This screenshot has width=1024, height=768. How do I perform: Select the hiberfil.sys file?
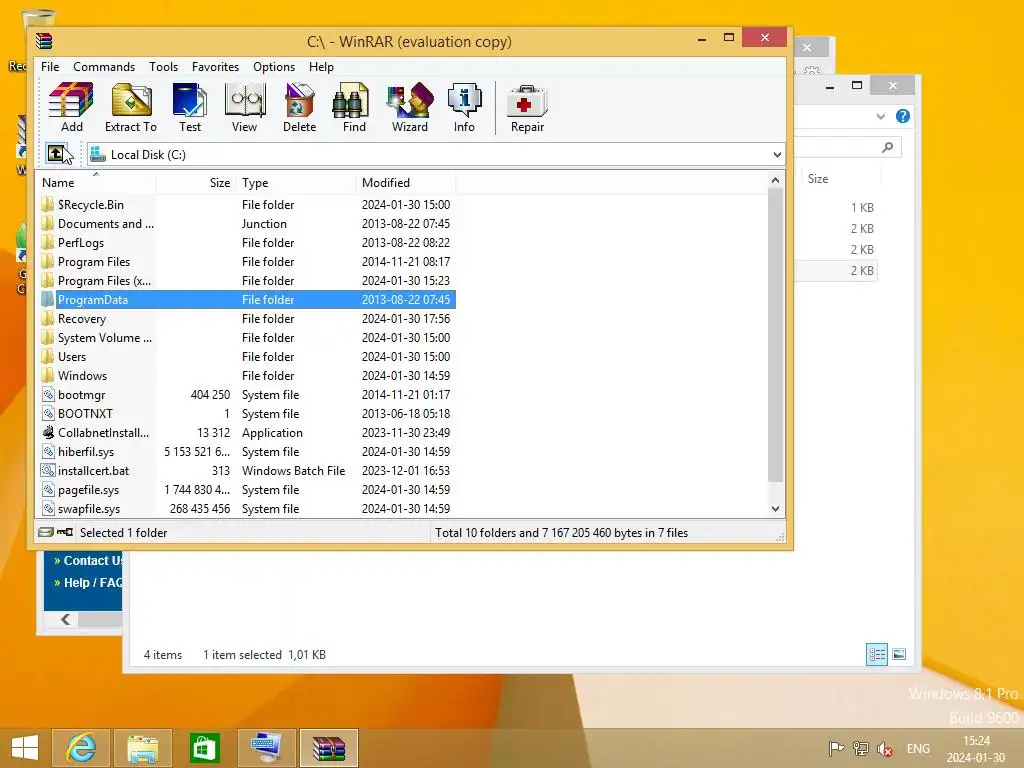pos(247,451)
